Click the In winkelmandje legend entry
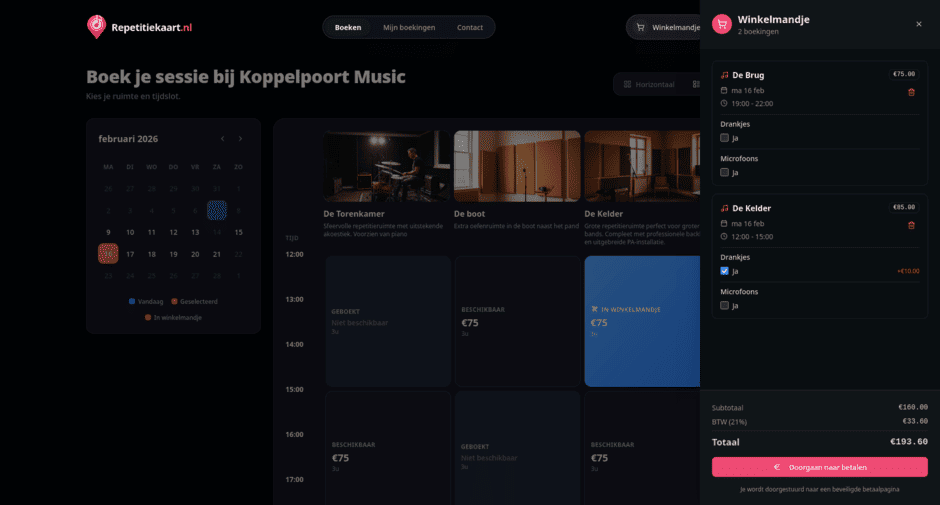 173,317
